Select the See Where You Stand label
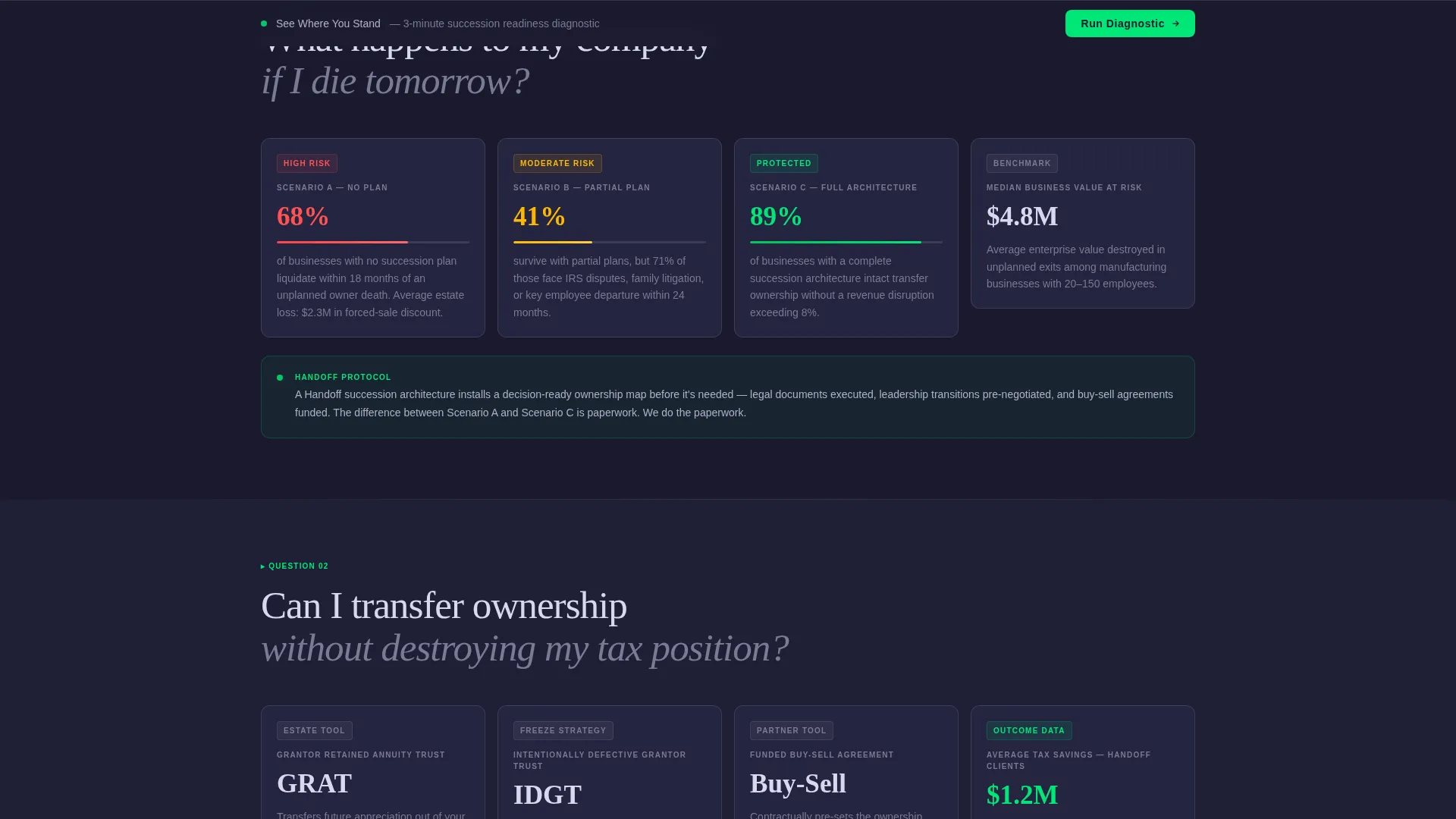The width and height of the screenshot is (1456, 819). pos(328,24)
